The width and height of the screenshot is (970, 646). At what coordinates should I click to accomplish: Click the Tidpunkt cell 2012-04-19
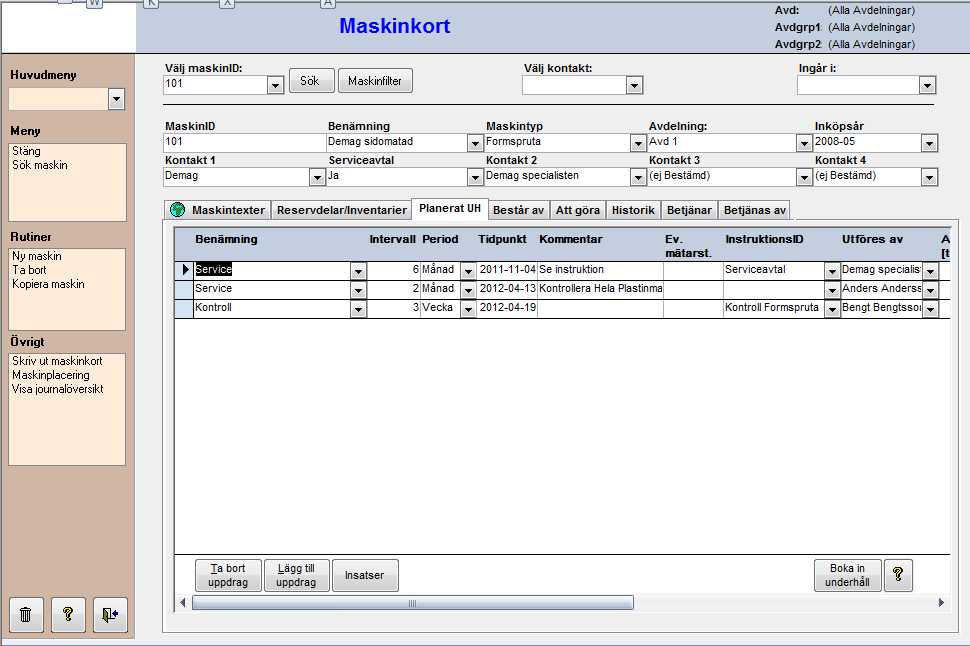click(x=507, y=308)
